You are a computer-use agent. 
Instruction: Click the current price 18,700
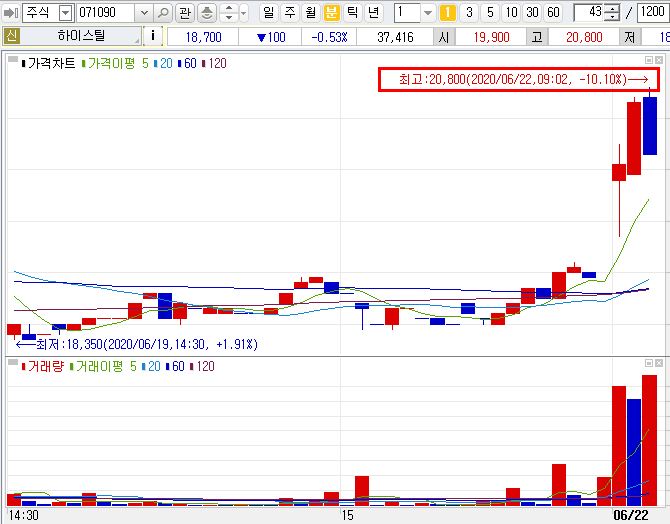[x=203, y=37]
